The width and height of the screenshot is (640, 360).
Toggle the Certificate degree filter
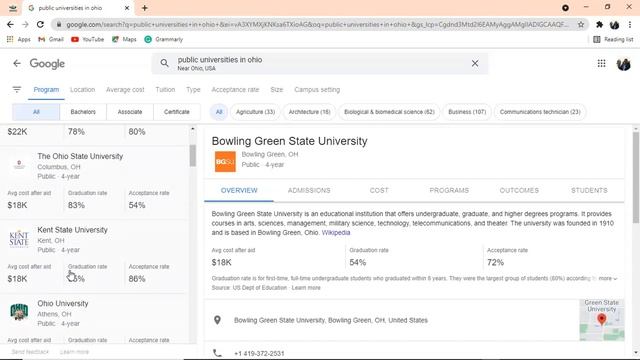177,112
